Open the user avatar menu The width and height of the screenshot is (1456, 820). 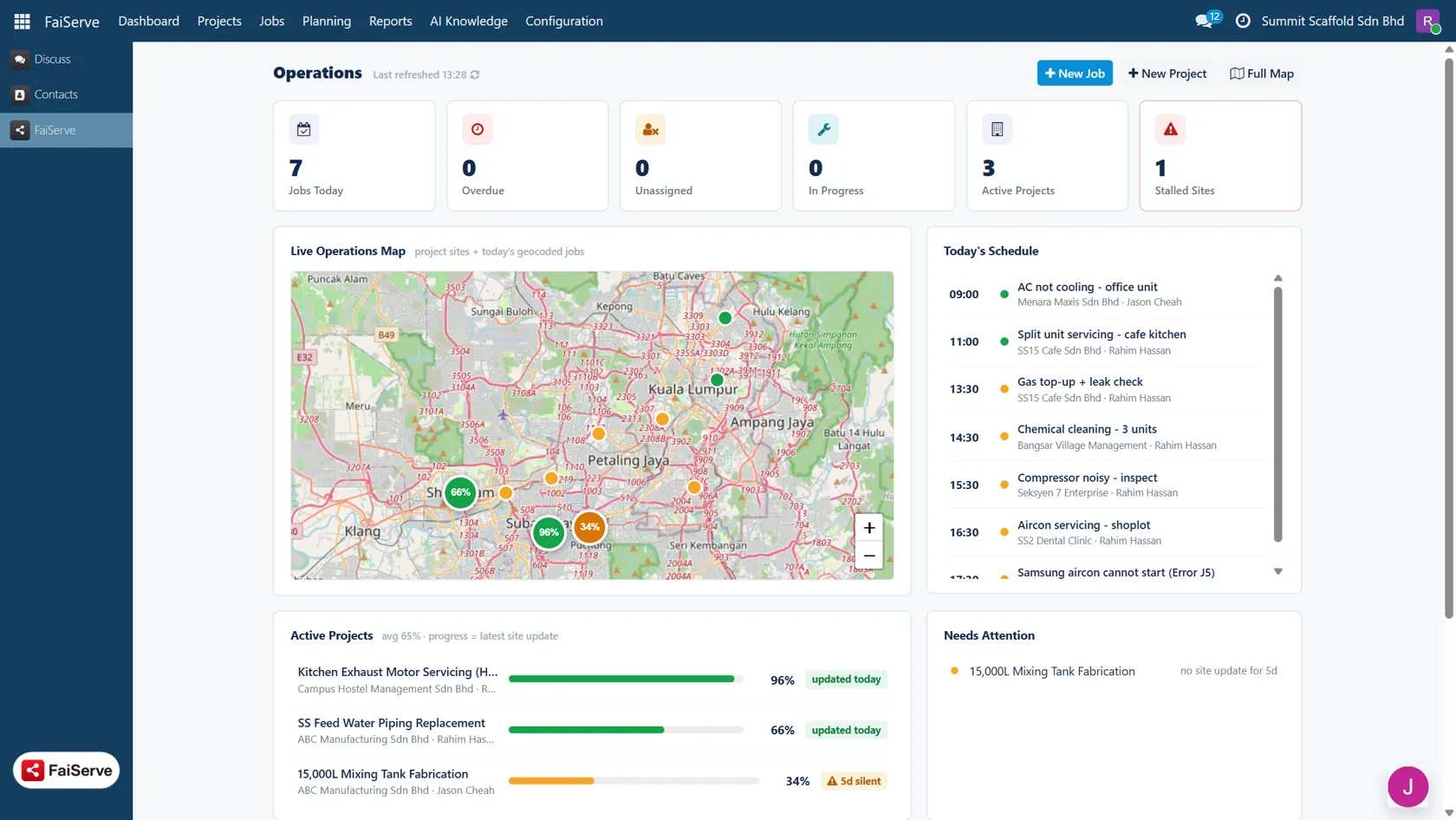[1427, 21]
